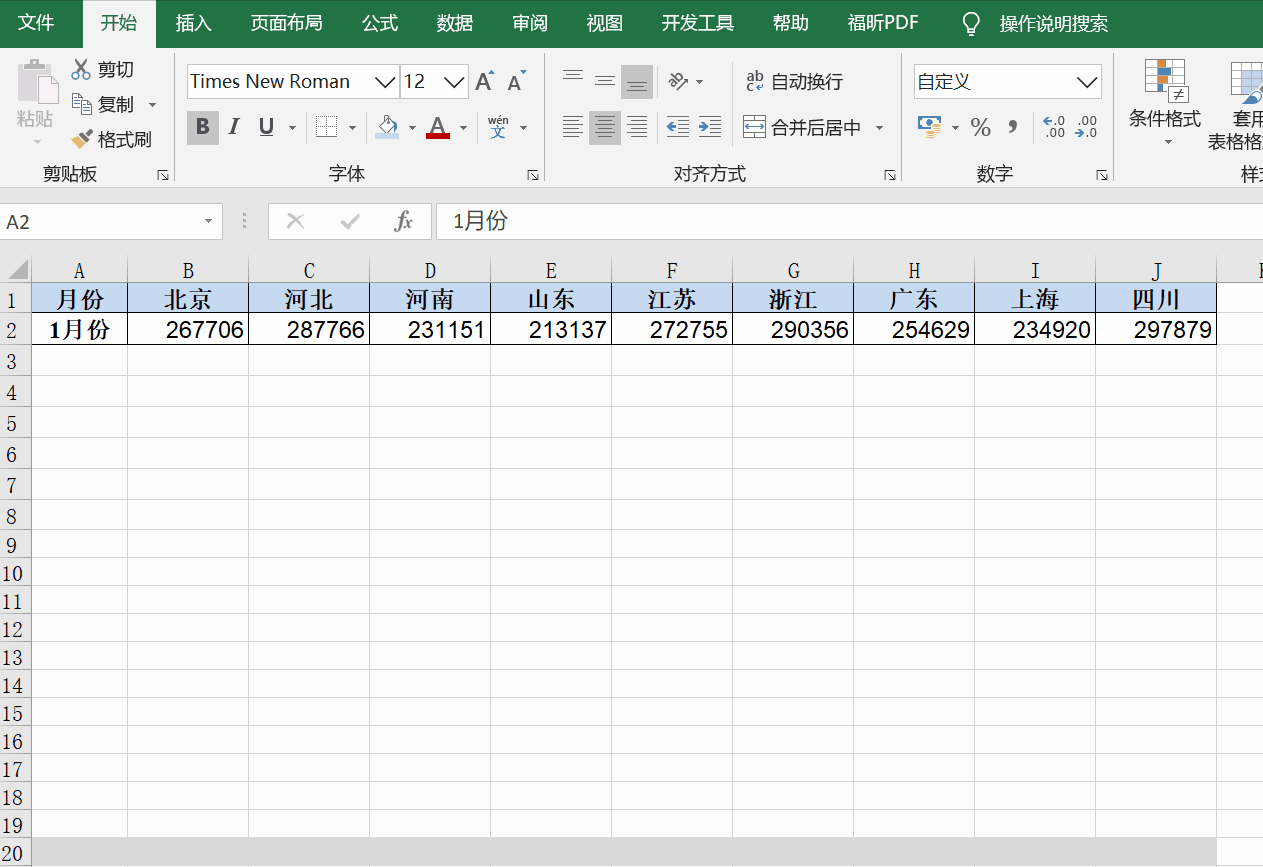This screenshot has height=867, width=1263.
Task: Apply the comma thousands separator style
Action: [x=1013, y=127]
